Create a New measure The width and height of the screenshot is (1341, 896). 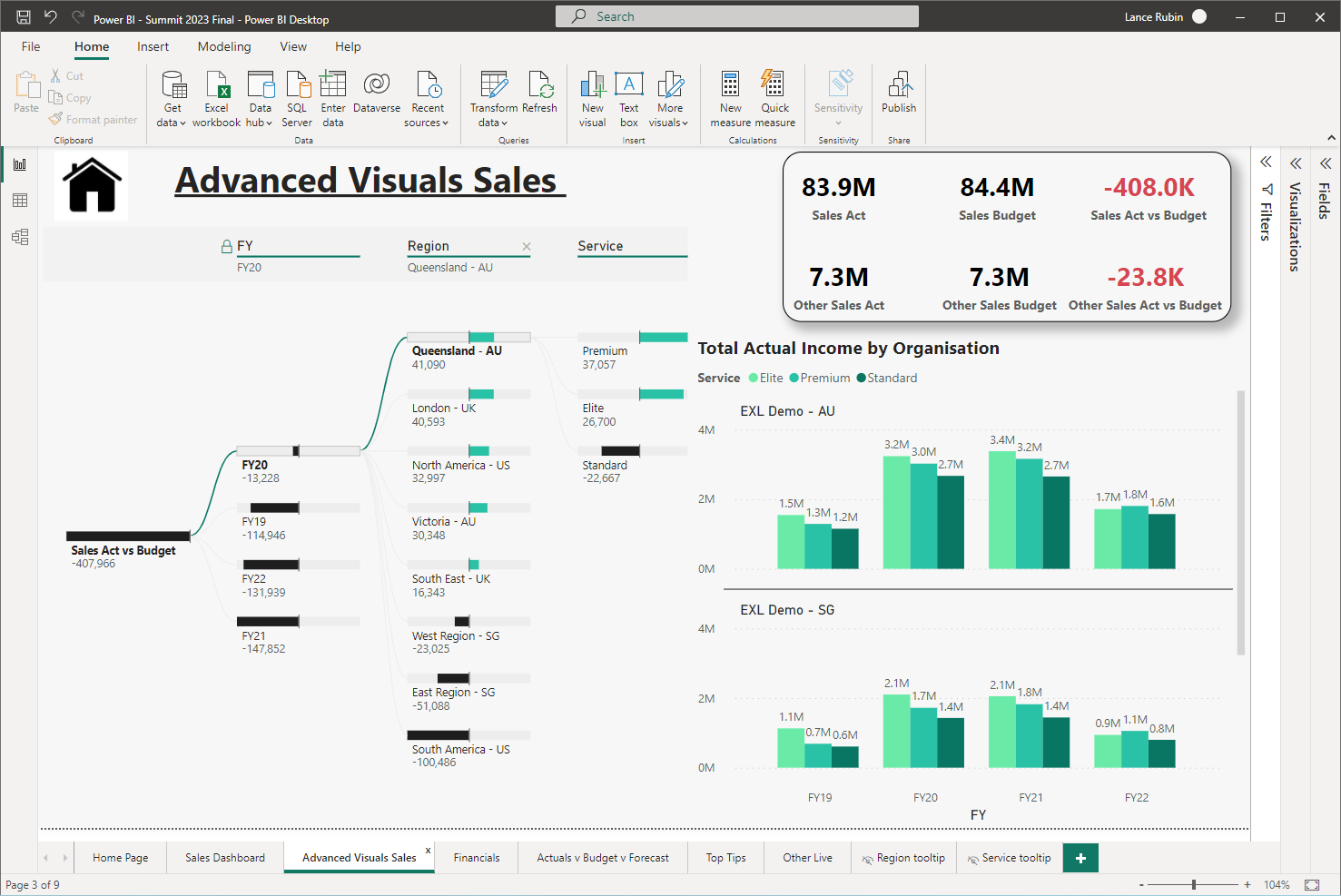731,99
